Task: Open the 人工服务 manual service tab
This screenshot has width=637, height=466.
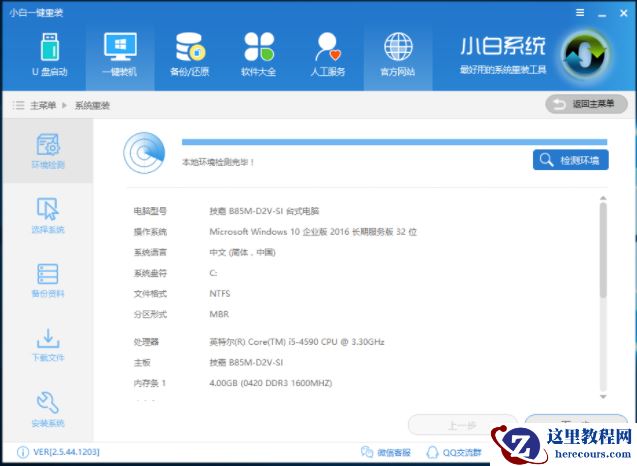Action: [x=328, y=55]
